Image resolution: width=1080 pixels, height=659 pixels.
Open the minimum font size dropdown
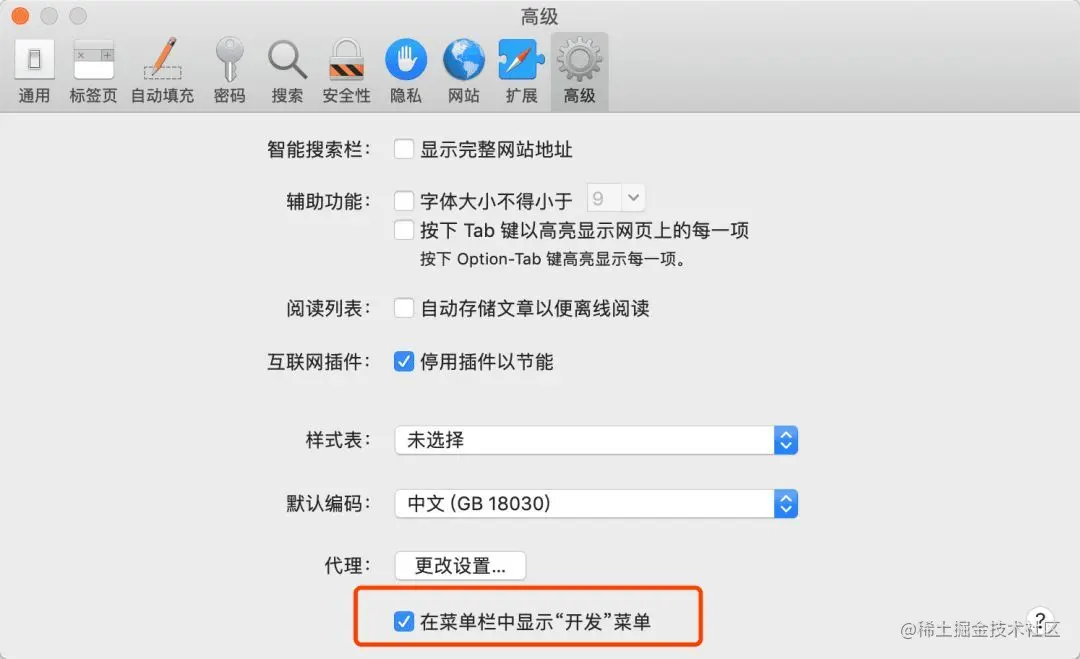click(x=616, y=199)
